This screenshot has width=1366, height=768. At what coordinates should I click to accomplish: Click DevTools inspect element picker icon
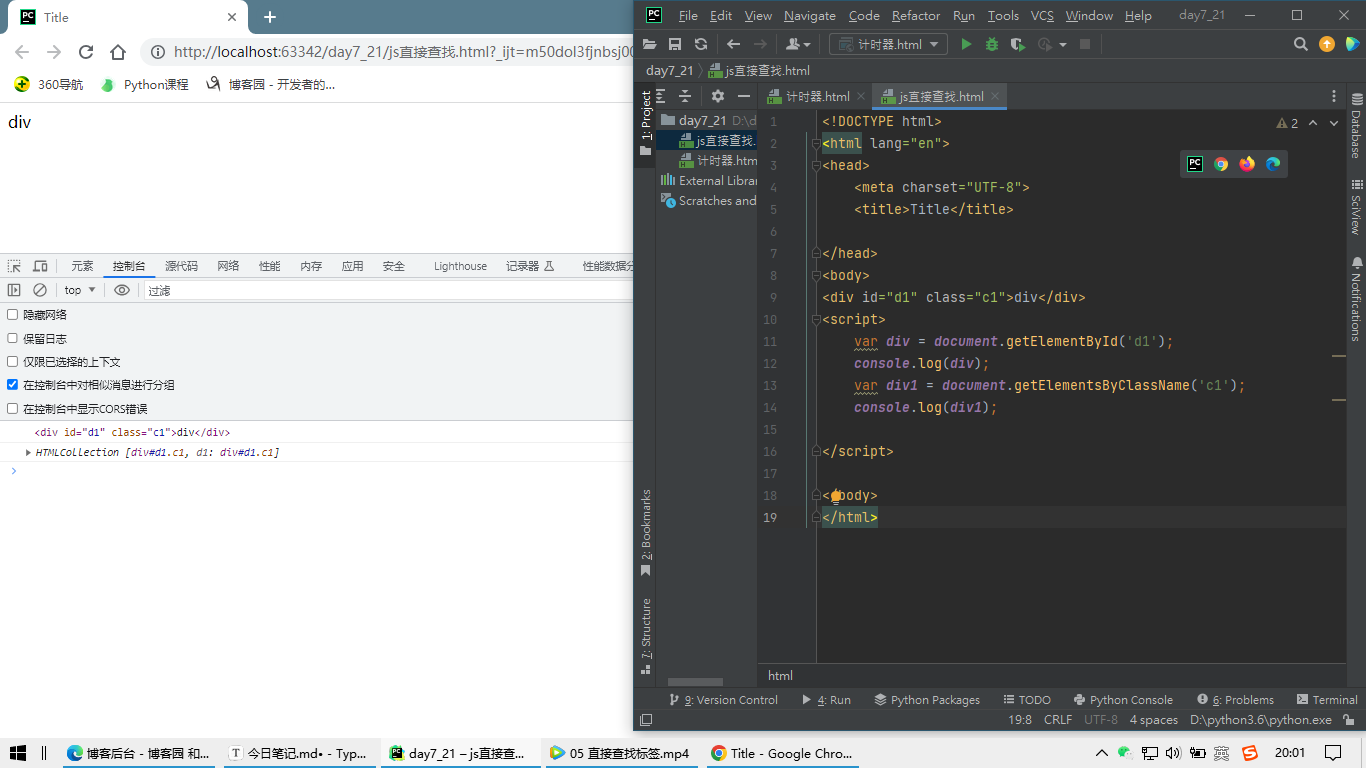pos(14,266)
